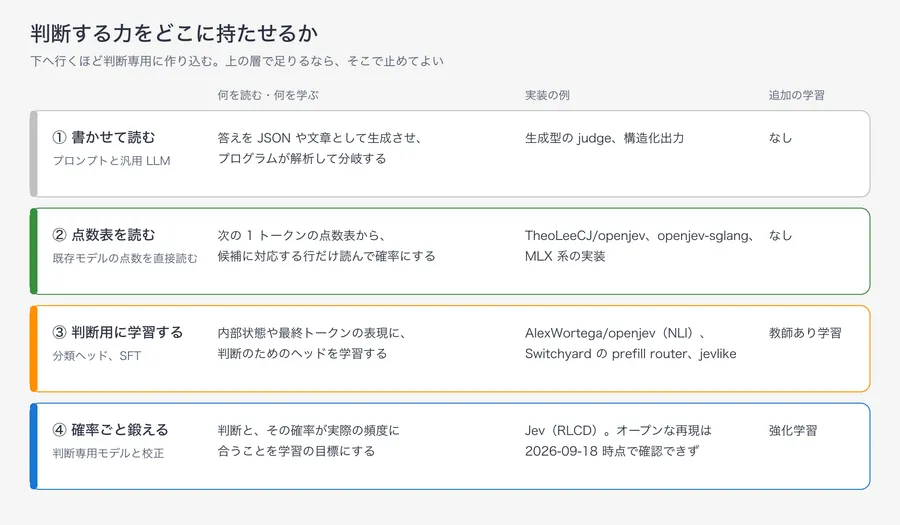Click the gray accent bar of card ①

(33, 154)
